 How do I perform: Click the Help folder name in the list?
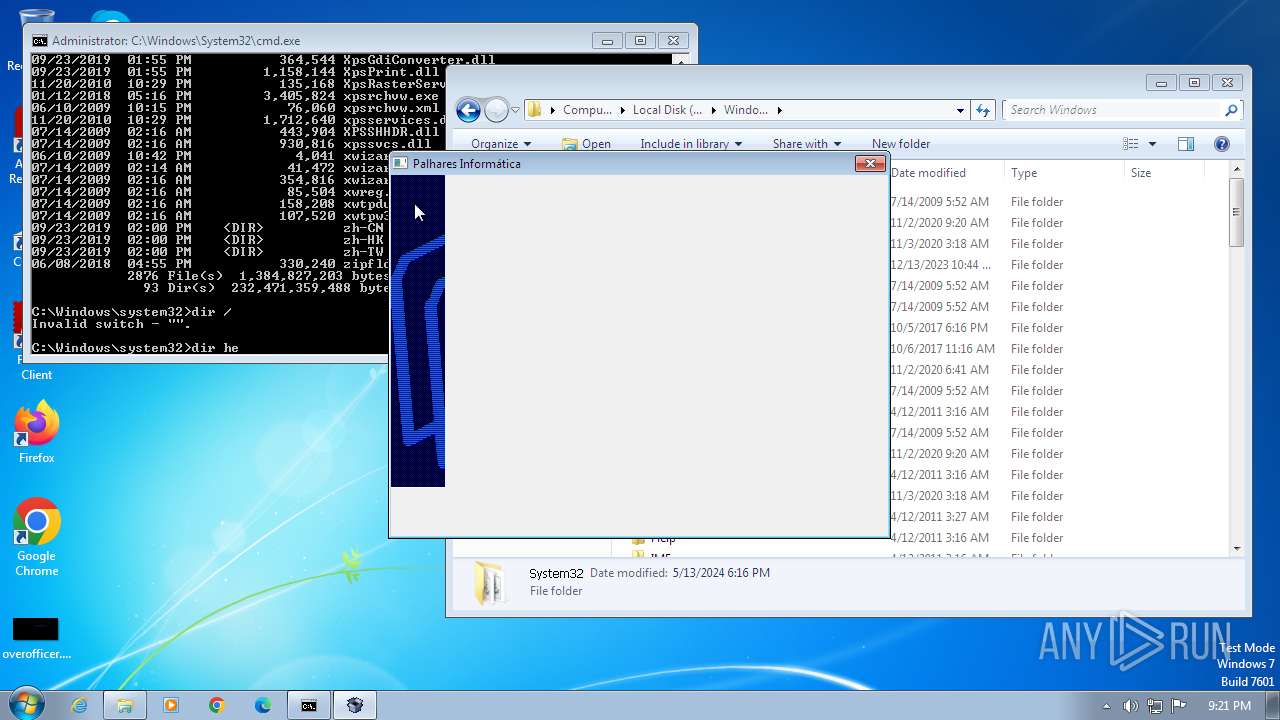click(663, 539)
